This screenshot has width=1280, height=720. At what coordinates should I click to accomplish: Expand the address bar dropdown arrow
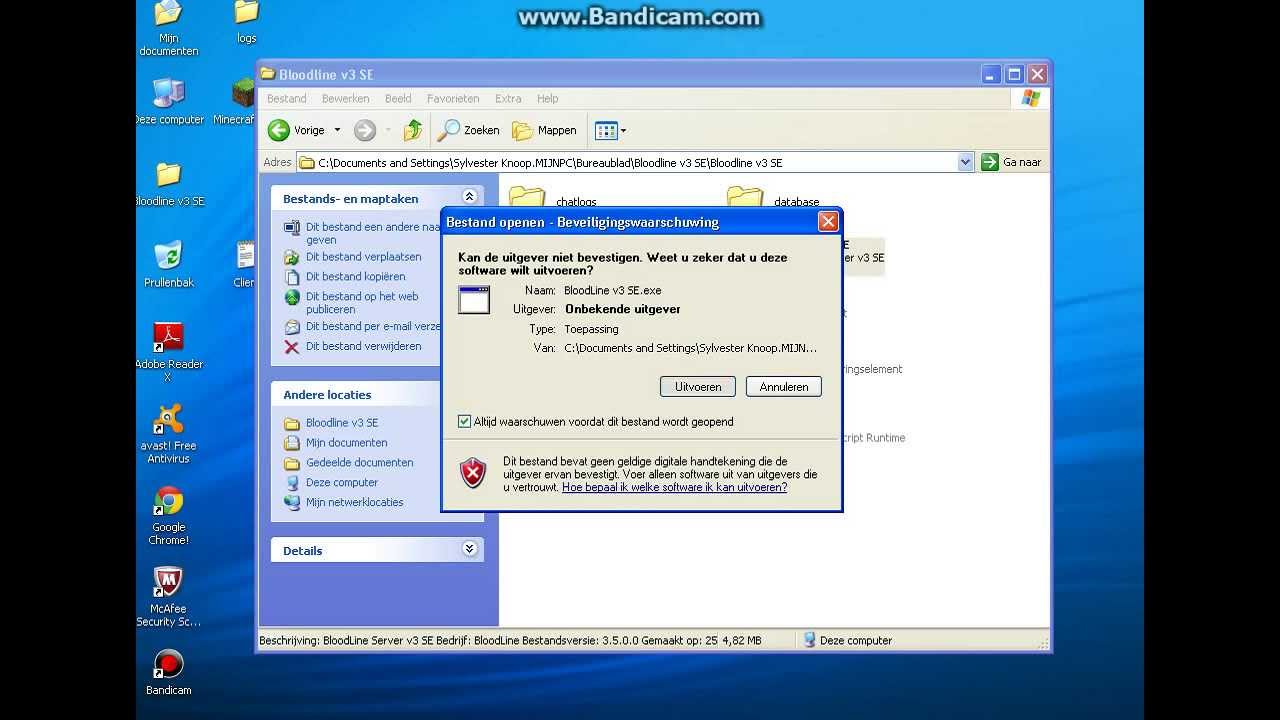point(965,162)
